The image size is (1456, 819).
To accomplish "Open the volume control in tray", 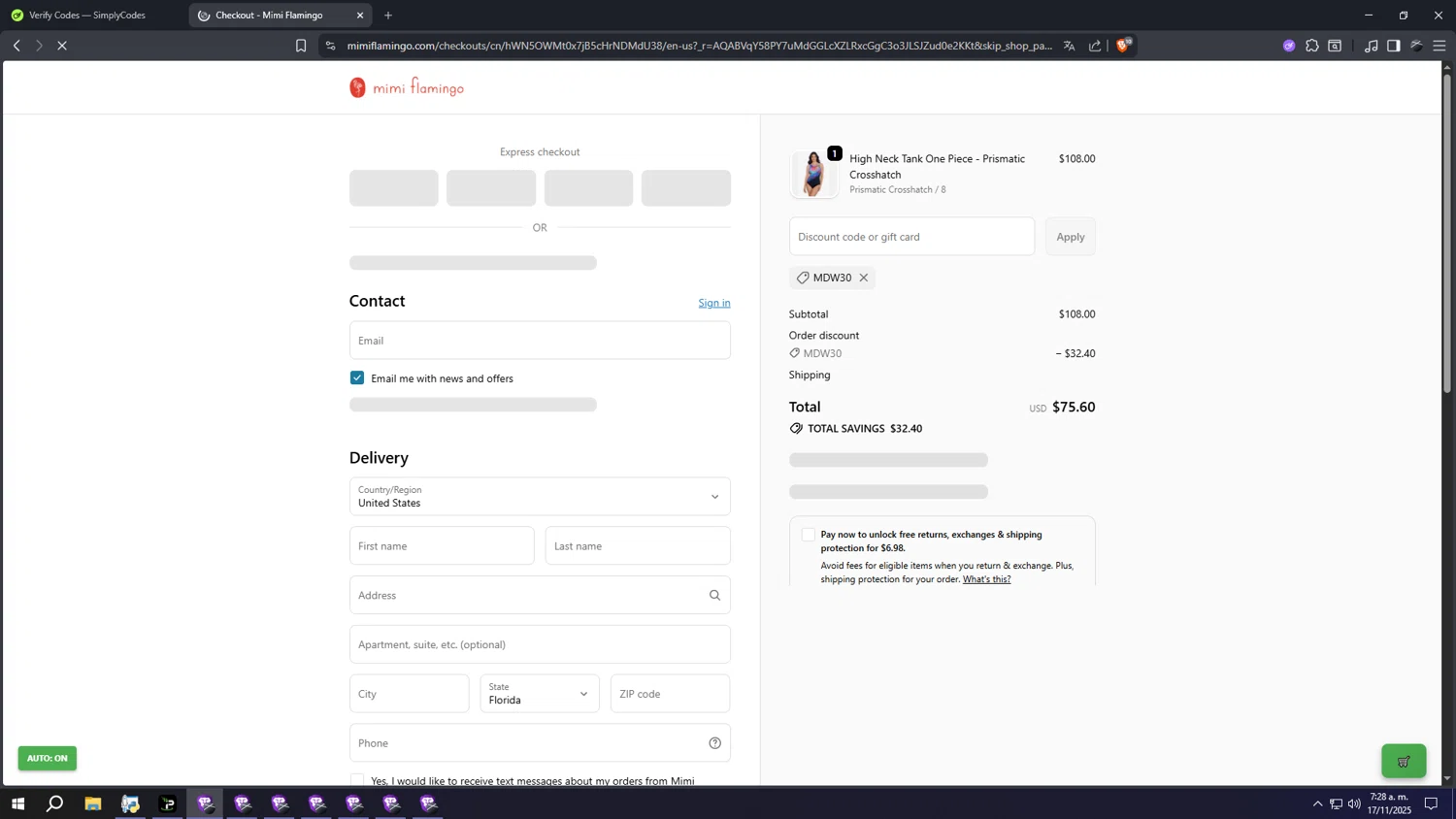I will point(1354,803).
